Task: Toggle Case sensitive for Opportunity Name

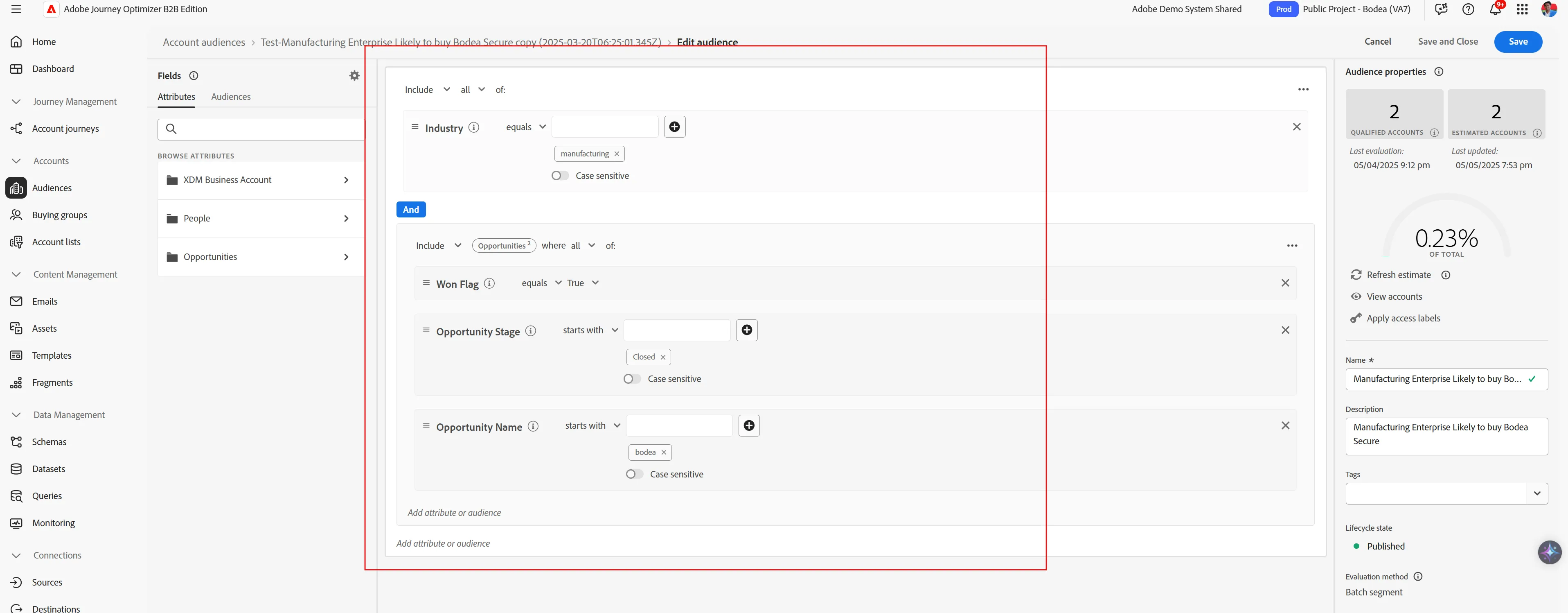Action: (634, 474)
